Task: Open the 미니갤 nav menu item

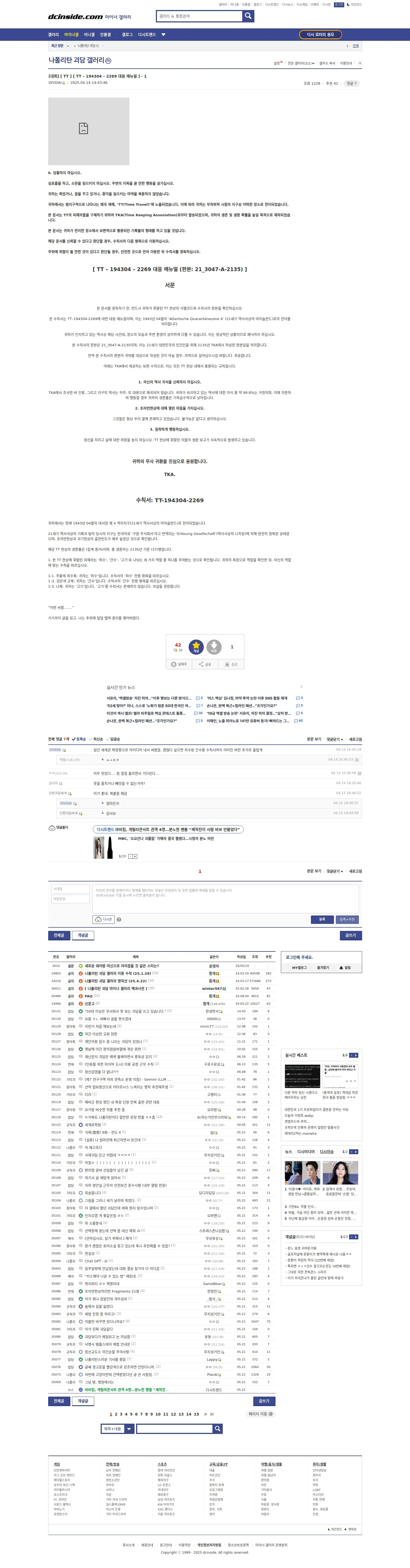Action: click(x=89, y=35)
